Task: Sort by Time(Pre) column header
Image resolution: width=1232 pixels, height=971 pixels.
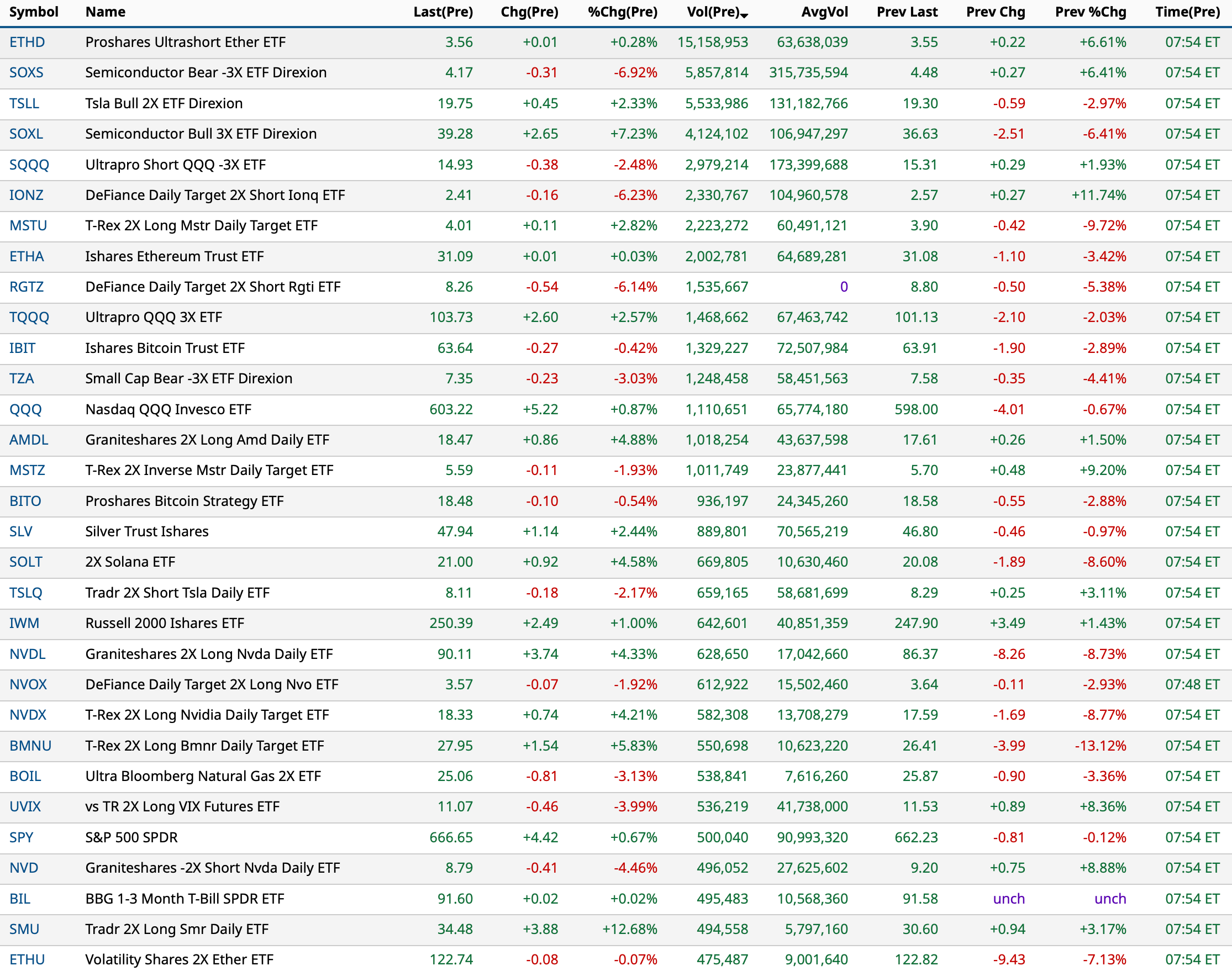Action: pos(1187,12)
